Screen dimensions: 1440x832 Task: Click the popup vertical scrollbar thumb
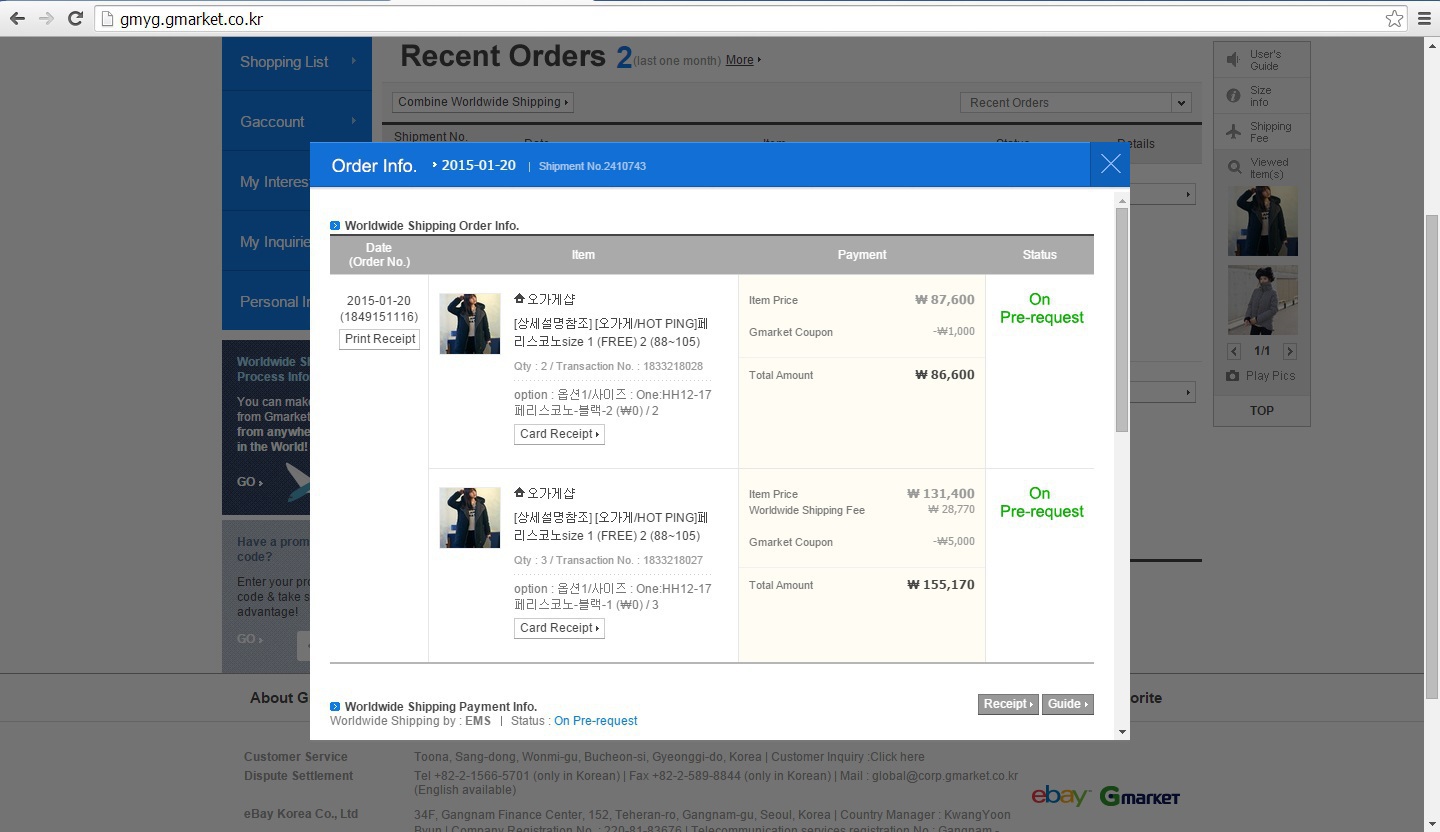1122,320
